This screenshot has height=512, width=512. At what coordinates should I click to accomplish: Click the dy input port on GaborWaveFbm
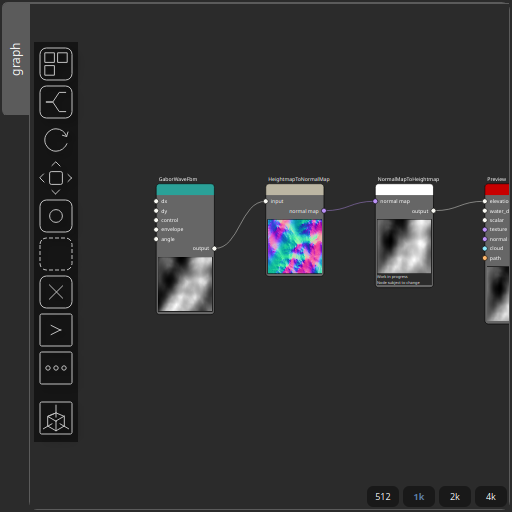pyautogui.click(x=156, y=211)
